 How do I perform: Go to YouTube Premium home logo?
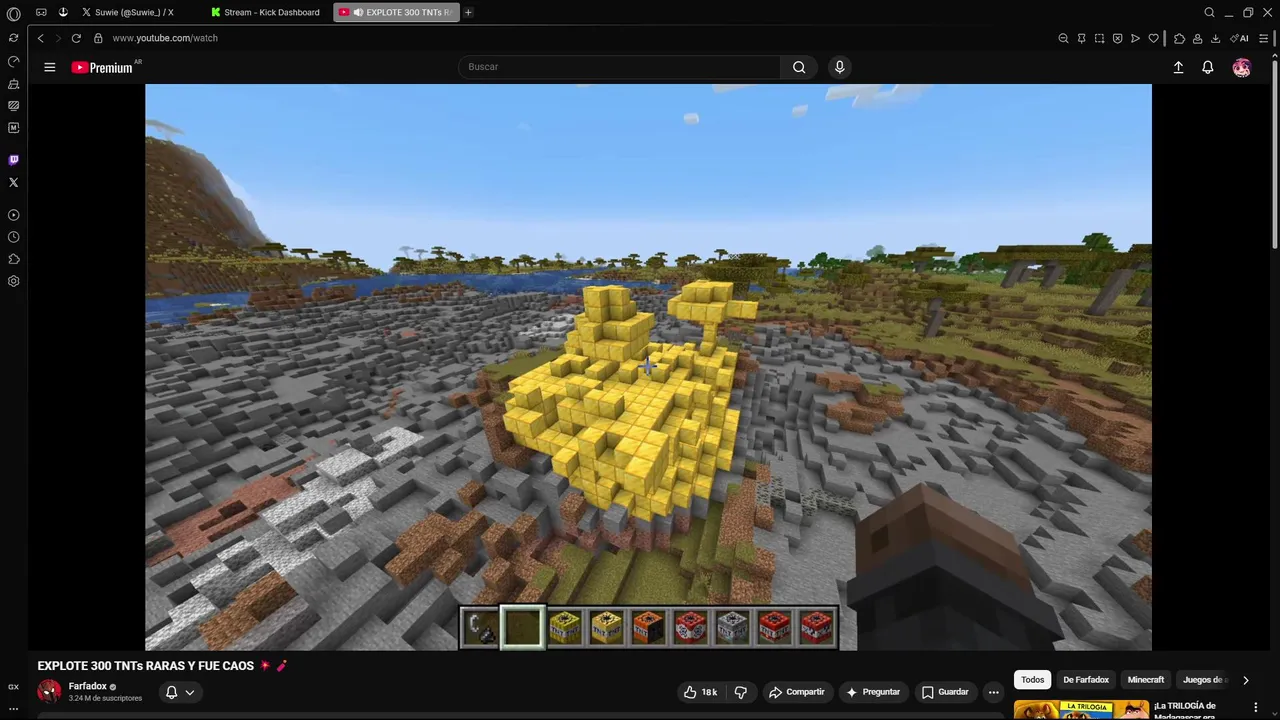[102, 67]
